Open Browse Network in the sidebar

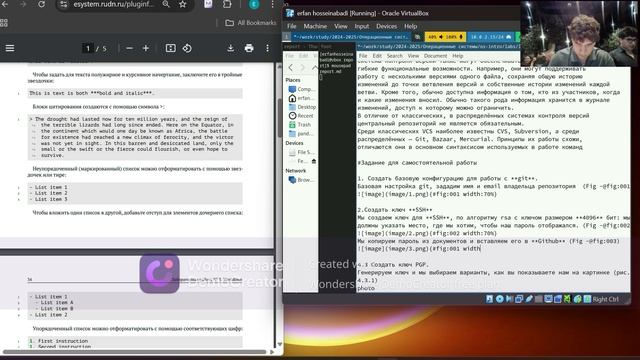[x=301, y=180]
